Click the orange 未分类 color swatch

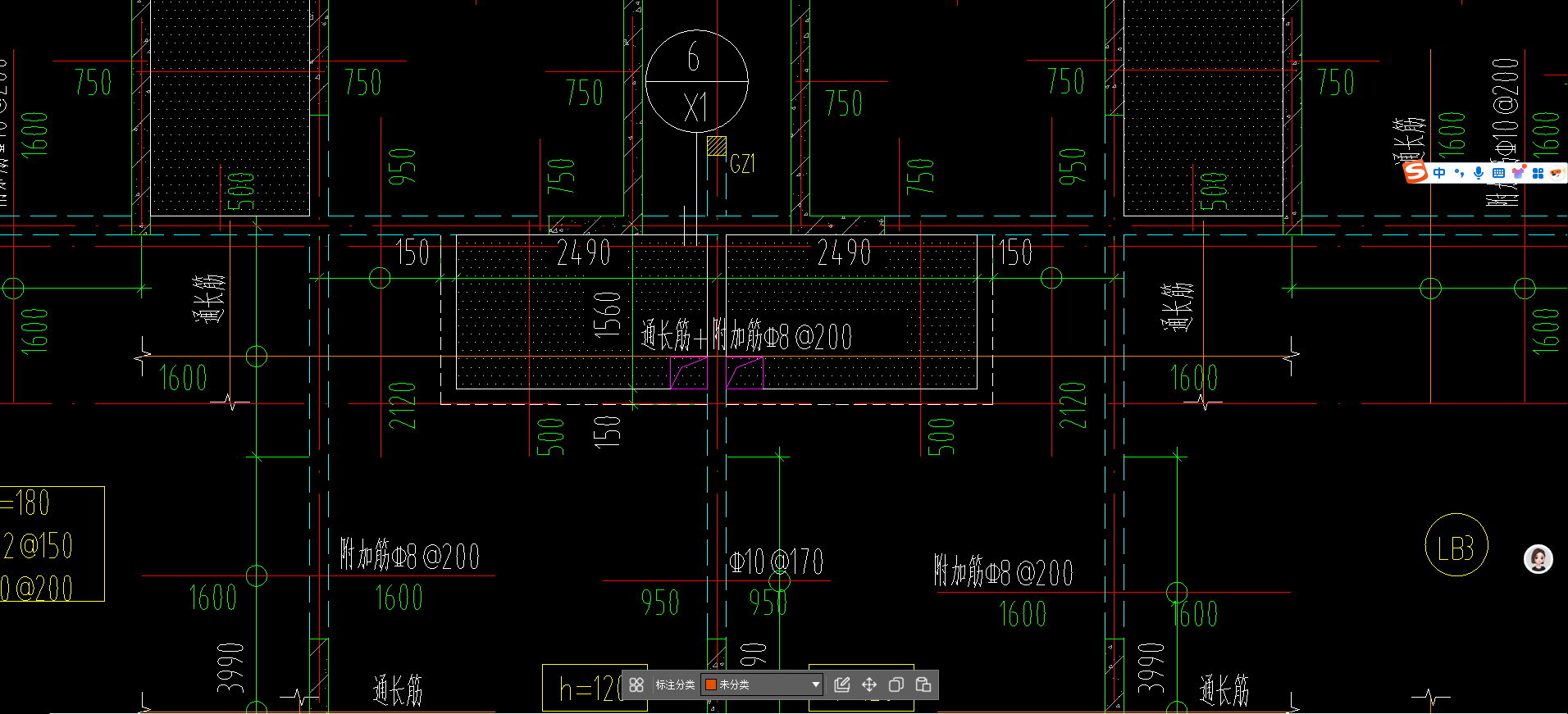tap(711, 684)
